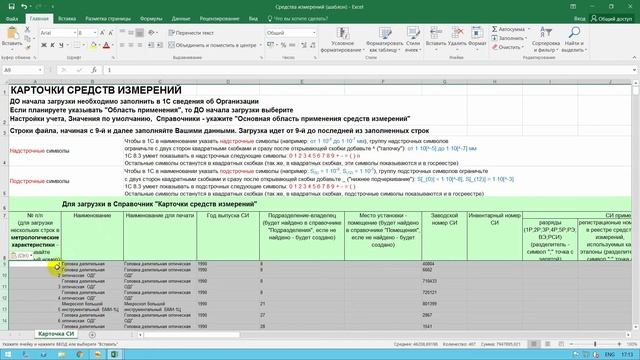Toggle center horizontal alignment
640x360 pixels.
[x=131, y=45]
